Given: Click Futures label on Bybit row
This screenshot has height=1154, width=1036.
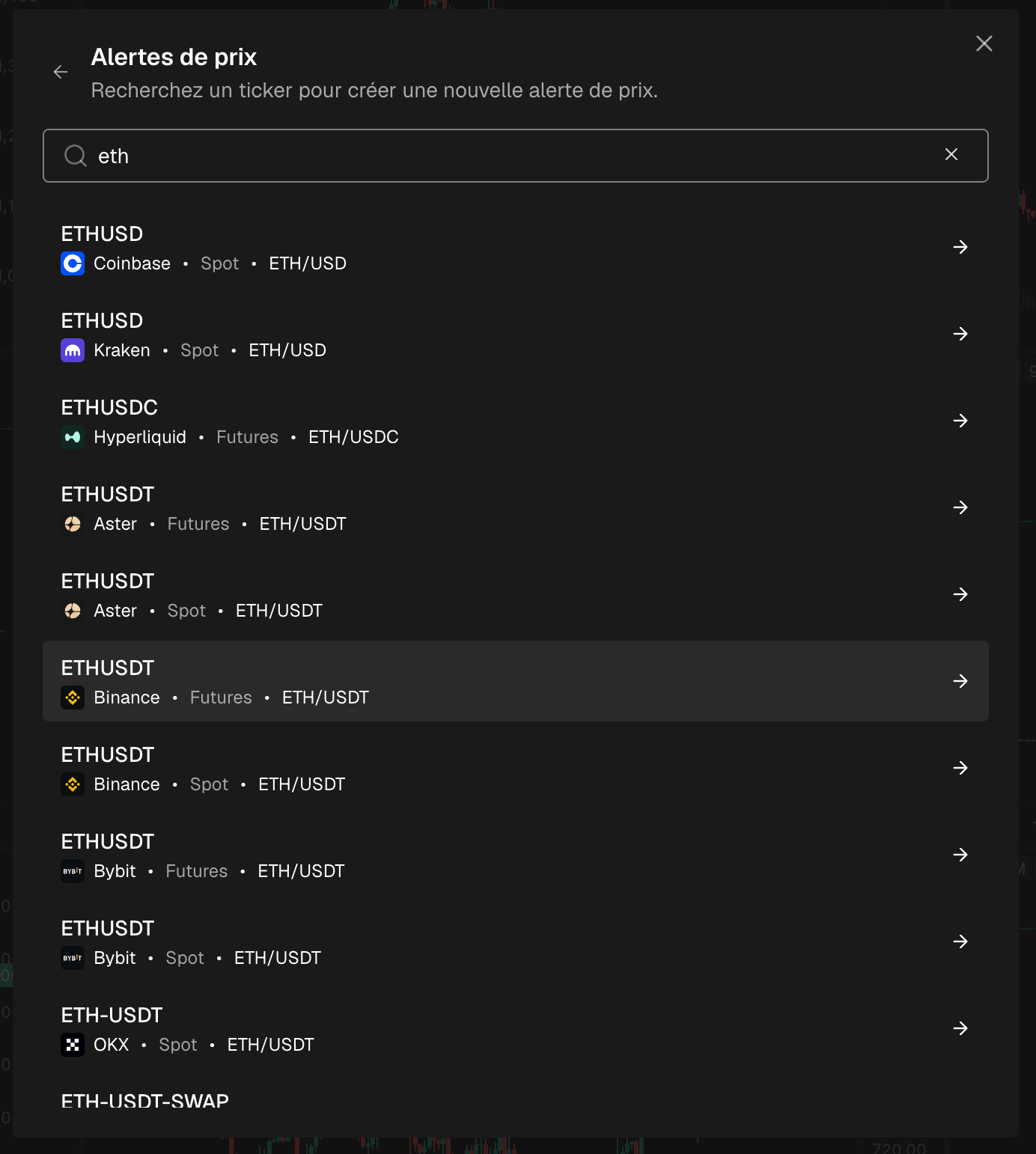Looking at the screenshot, I should (x=197, y=871).
